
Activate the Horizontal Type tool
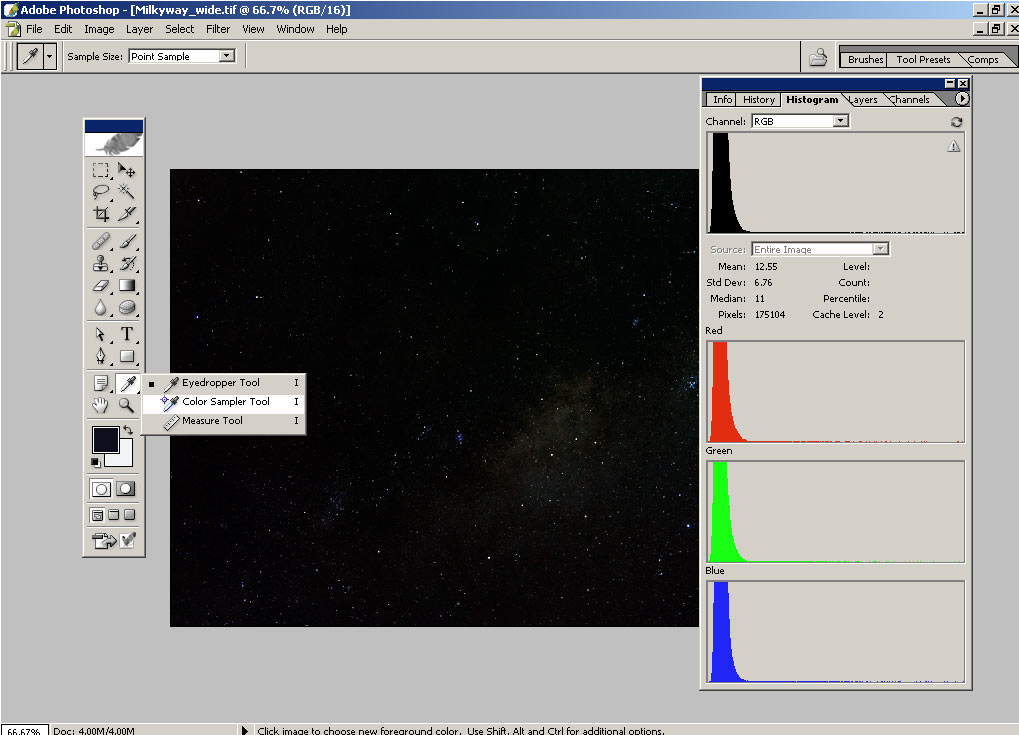click(x=127, y=334)
